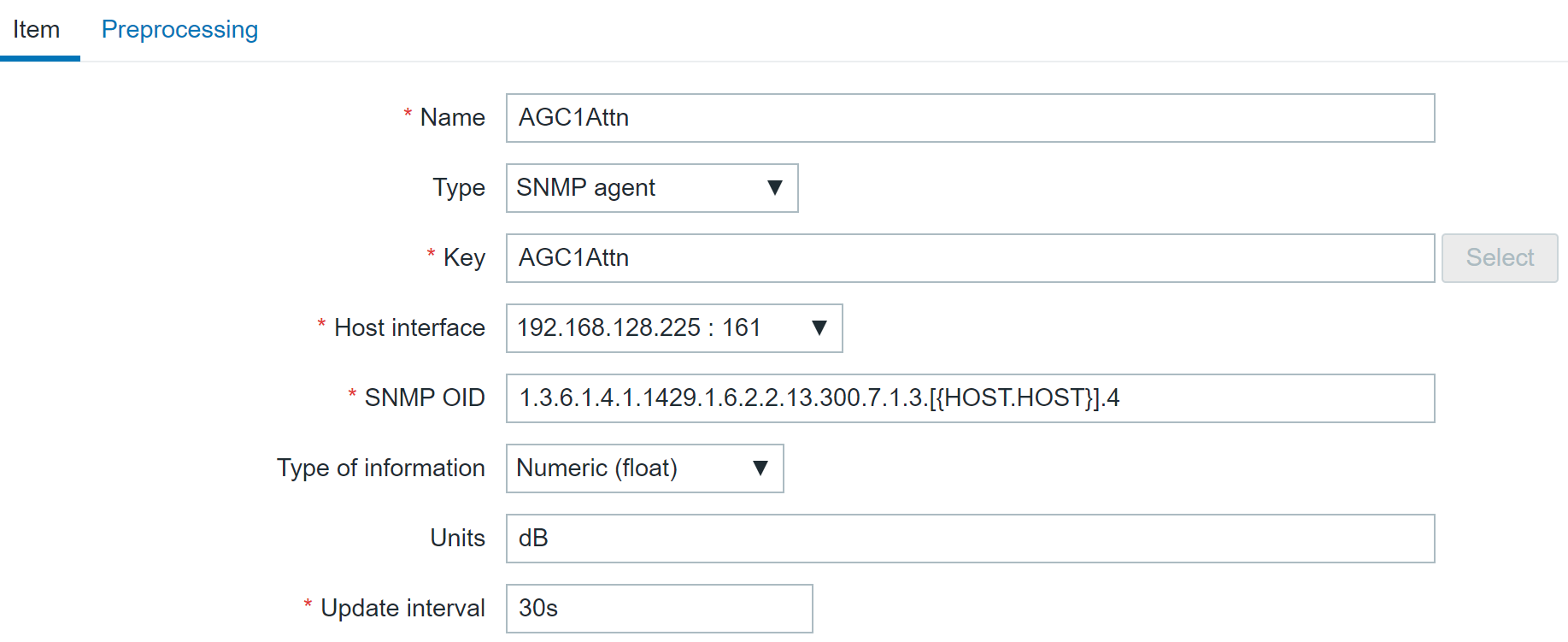This screenshot has height=642, width=1568.
Task: Click the arrow icon in Host interface dropdown
Action: 819,328
